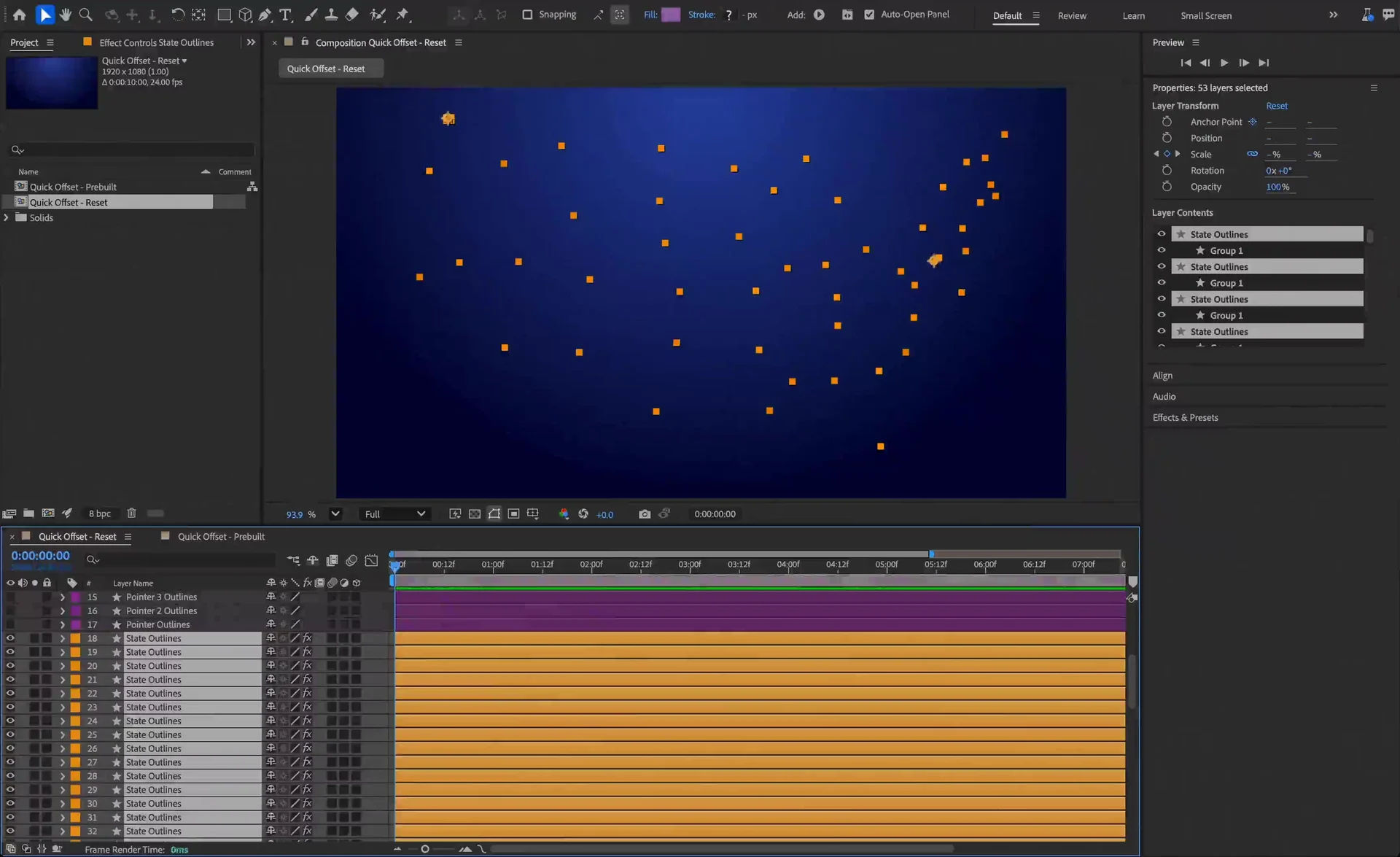The width and height of the screenshot is (1400, 857).
Task: Select the Roto Brush tool
Action: pyautogui.click(x=378, y=15)
